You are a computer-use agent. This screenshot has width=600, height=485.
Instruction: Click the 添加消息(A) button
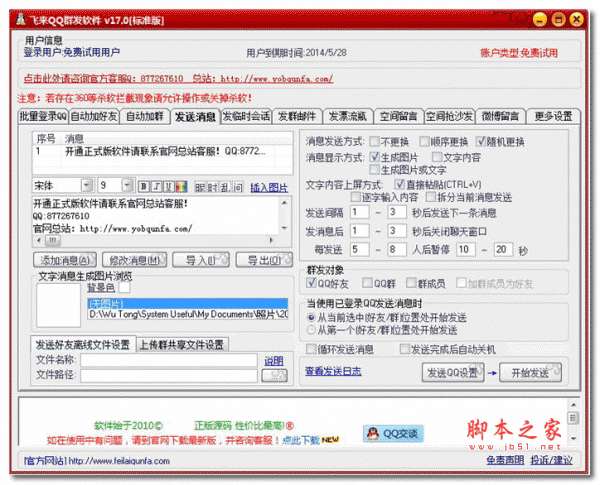(x=65, y=260)
